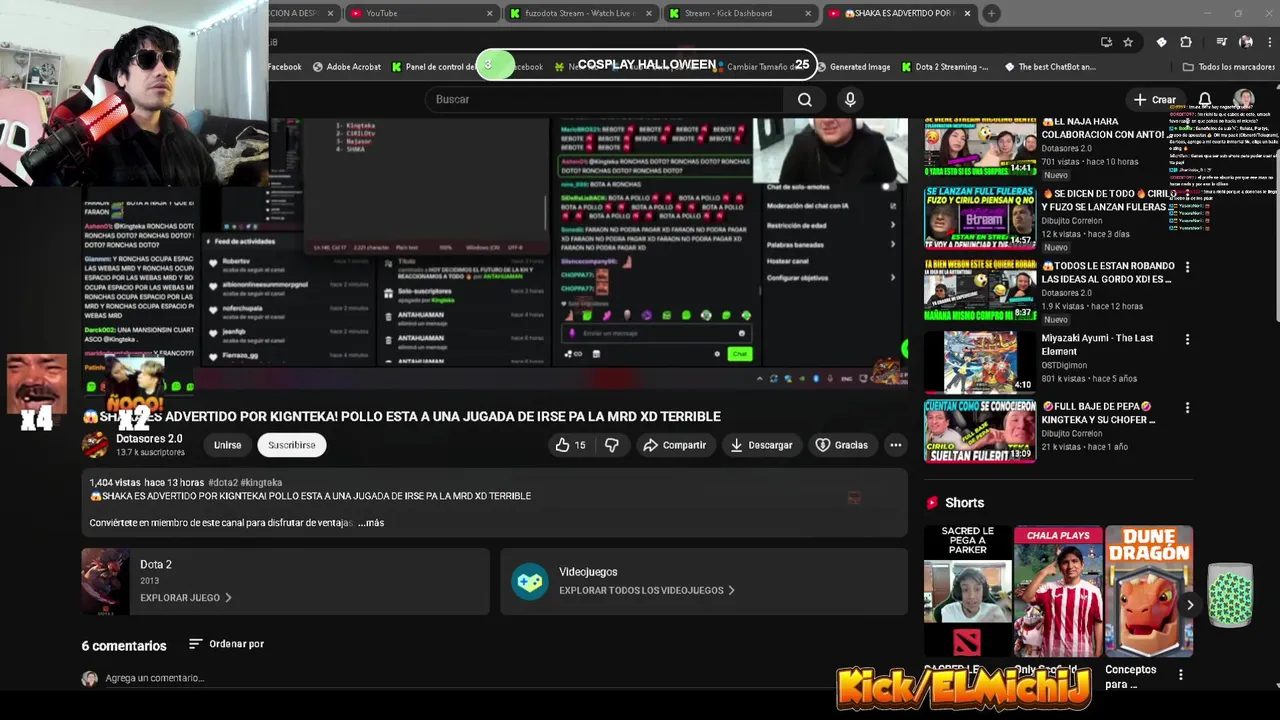The image size is (1280, 720).
Task: Open options for Todos Le Estan Robando video
Action: [x=1187, y=267]
